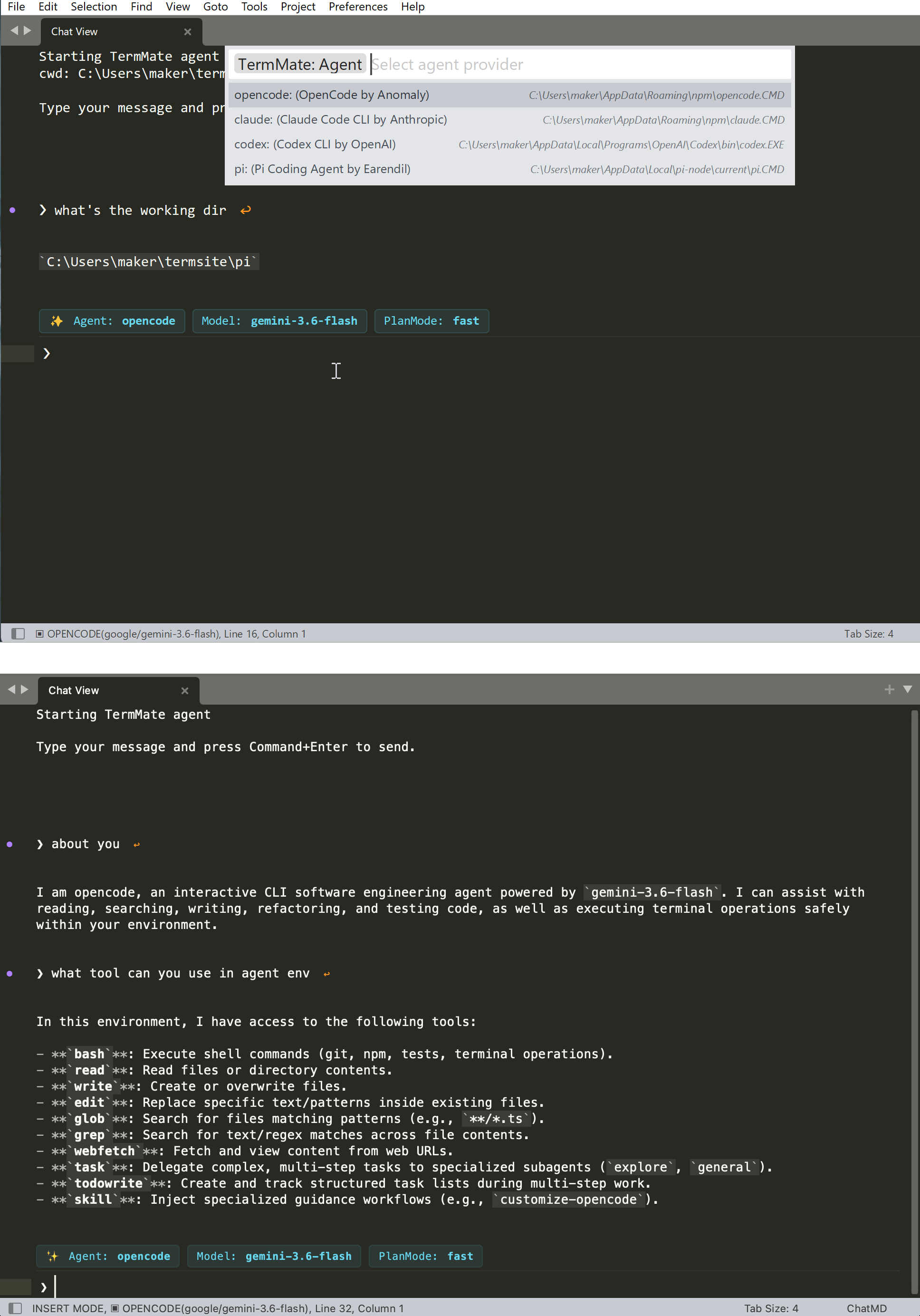Click 'INSERT MODE' status text
The image size is (920, 1316).
coord(69,1308)
